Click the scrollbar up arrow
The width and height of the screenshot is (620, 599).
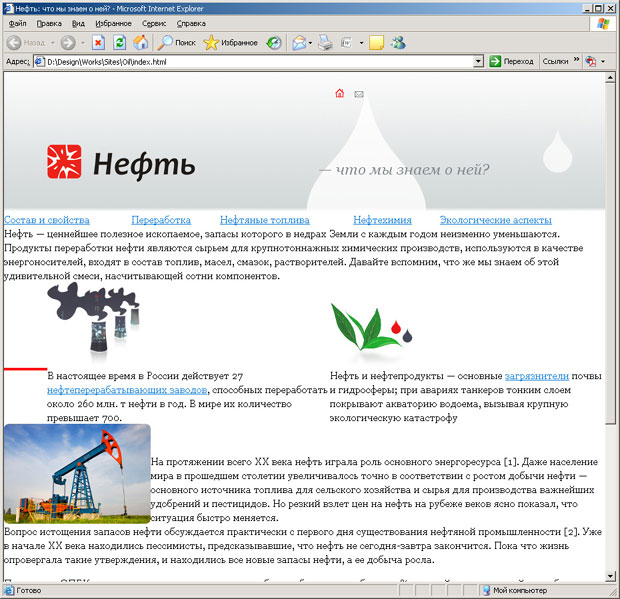tap(610, 78)
